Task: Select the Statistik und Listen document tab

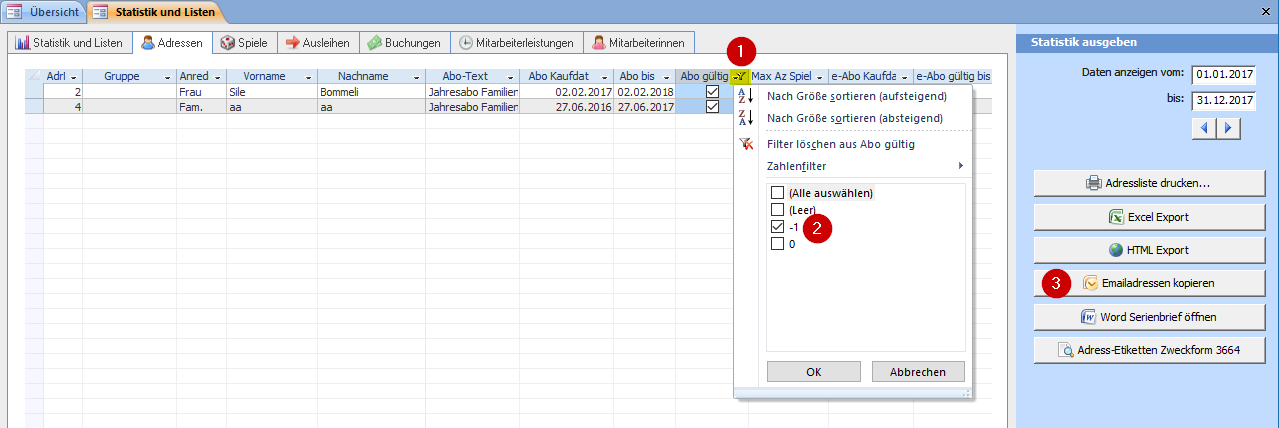Action: (x=155, y=12)
